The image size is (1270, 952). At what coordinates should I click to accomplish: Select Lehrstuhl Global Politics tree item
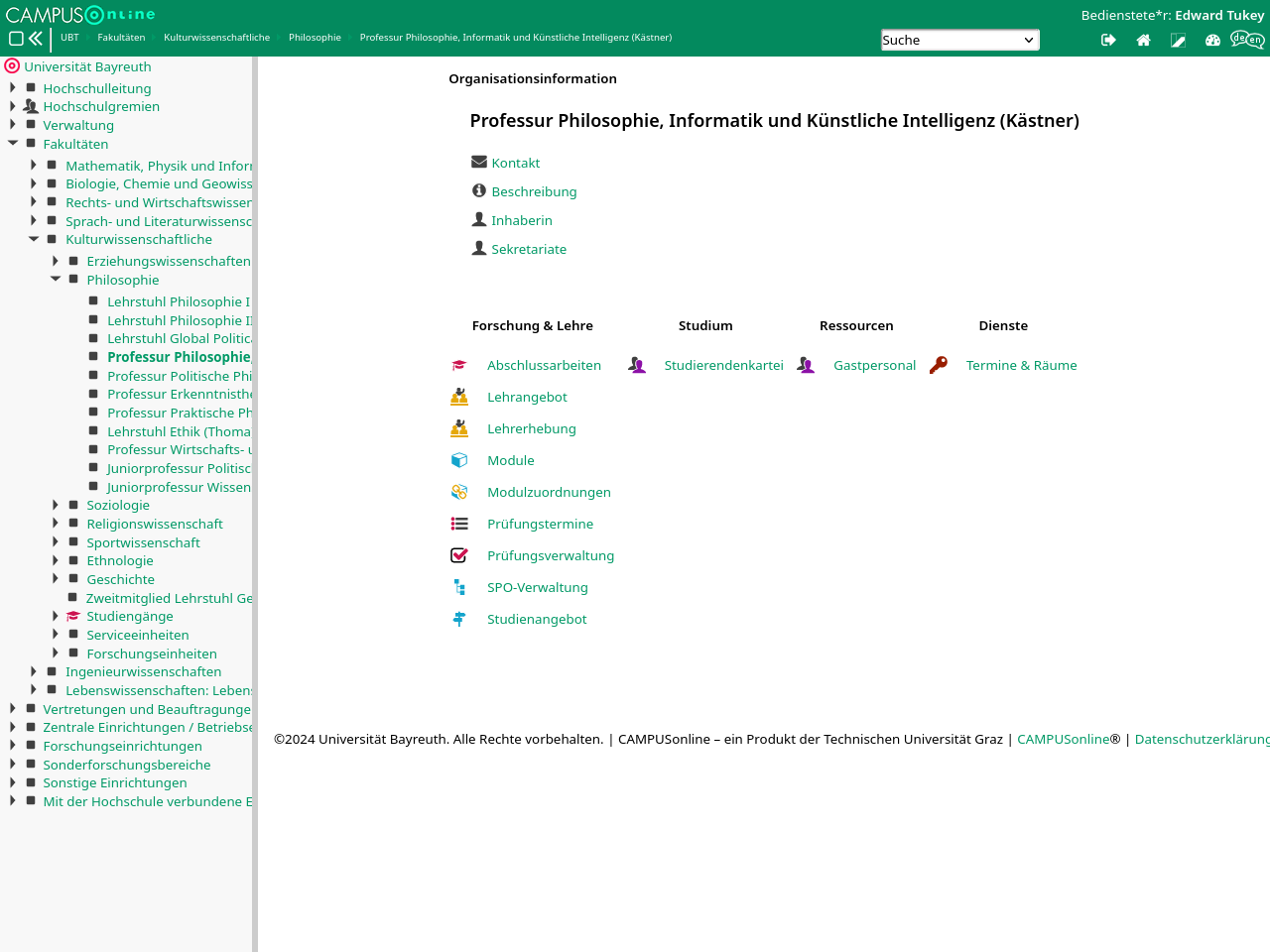point(180,338)
